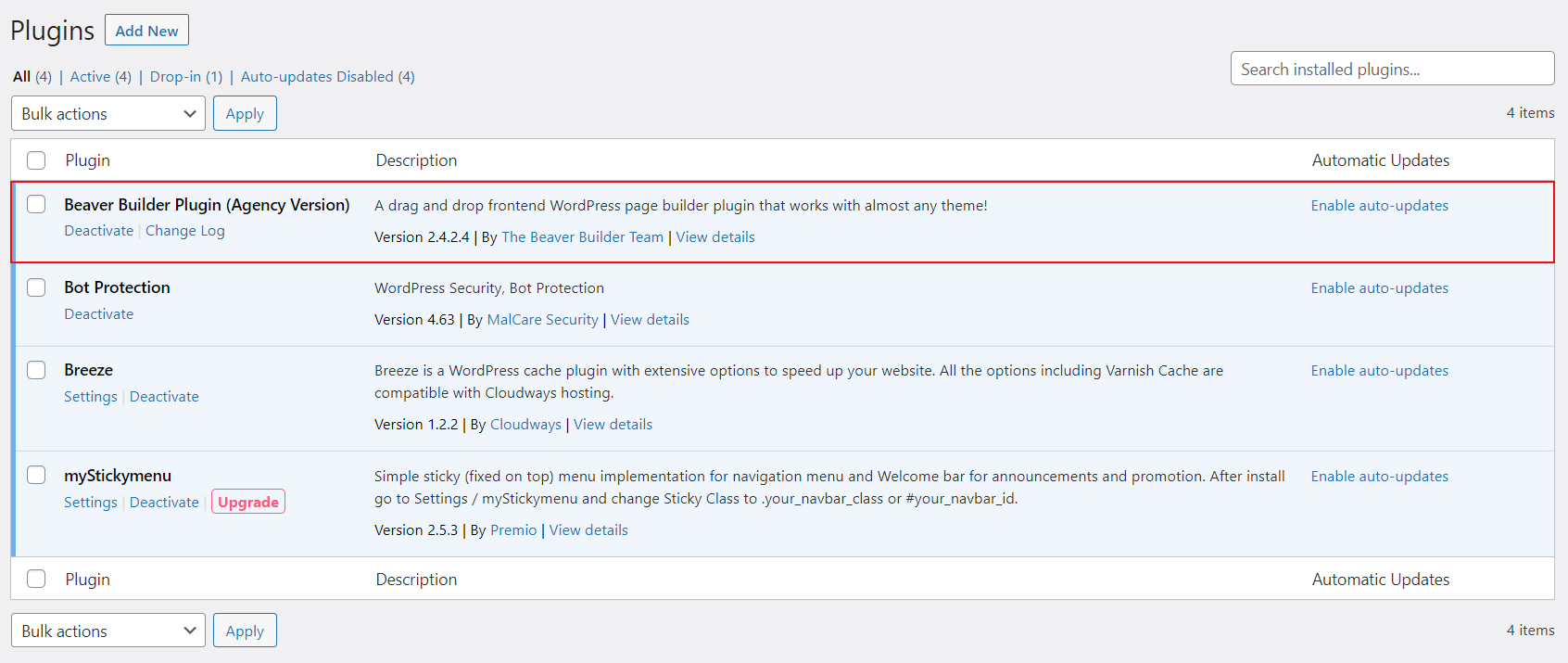Click the Add New plugin button
The height and width of the screenshot is (663, 1568).
[x=146, y=31]
